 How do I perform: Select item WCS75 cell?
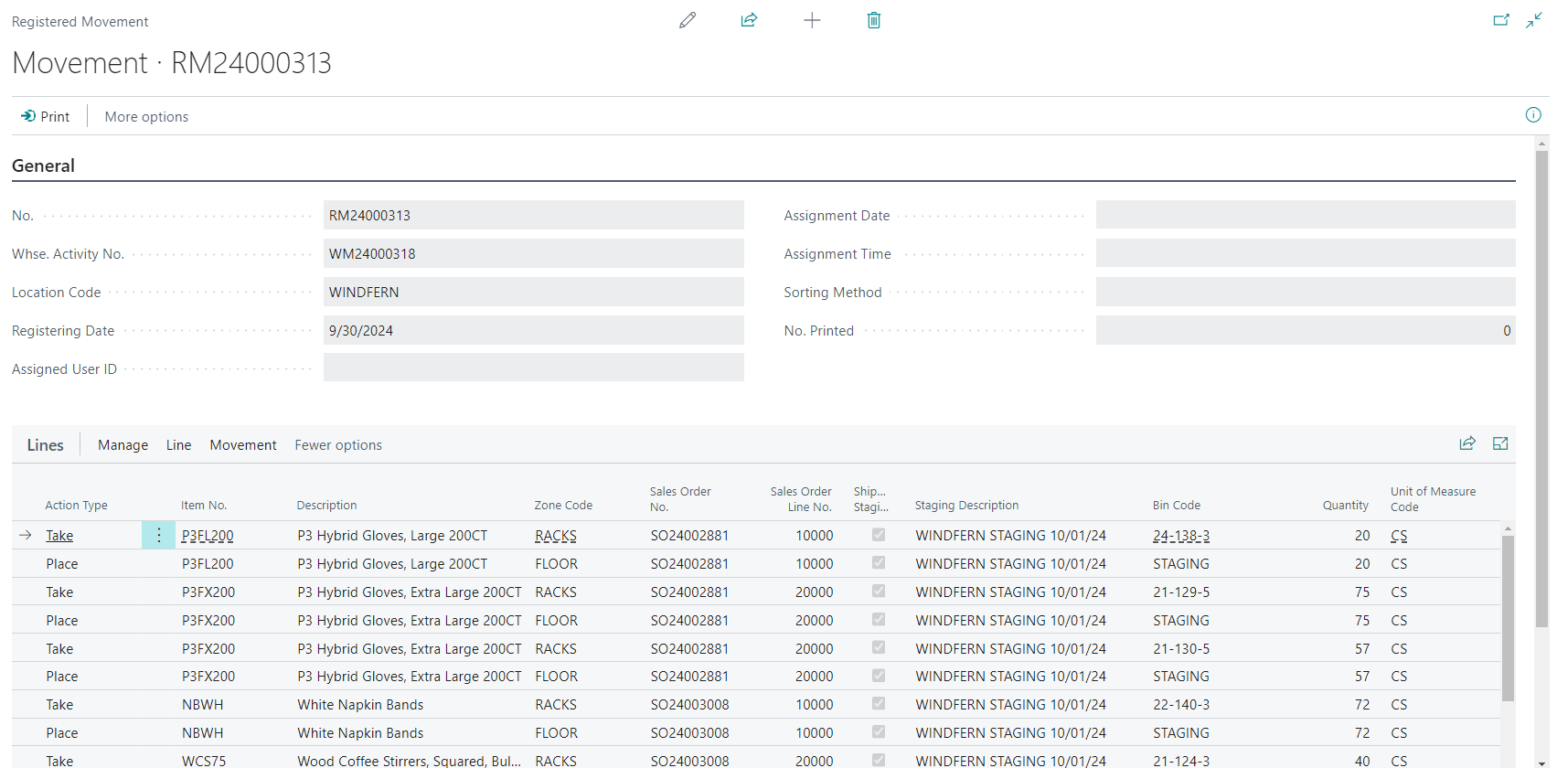pos(204,760)
